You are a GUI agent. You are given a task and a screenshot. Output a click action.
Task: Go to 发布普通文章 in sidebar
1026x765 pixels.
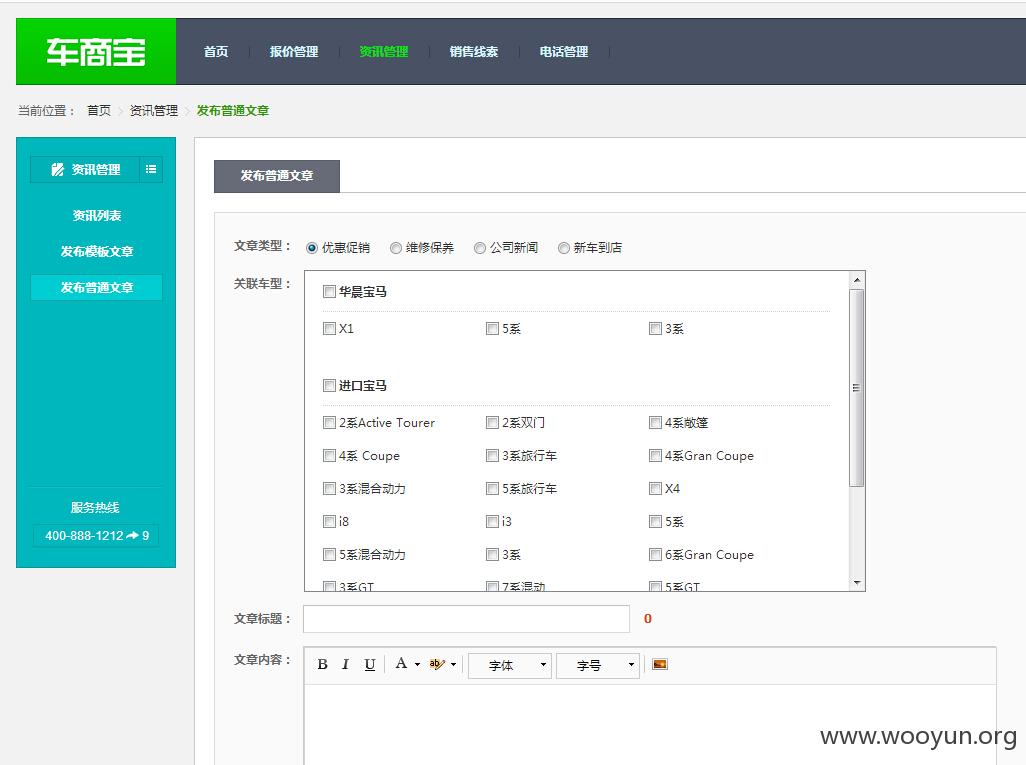96,287
